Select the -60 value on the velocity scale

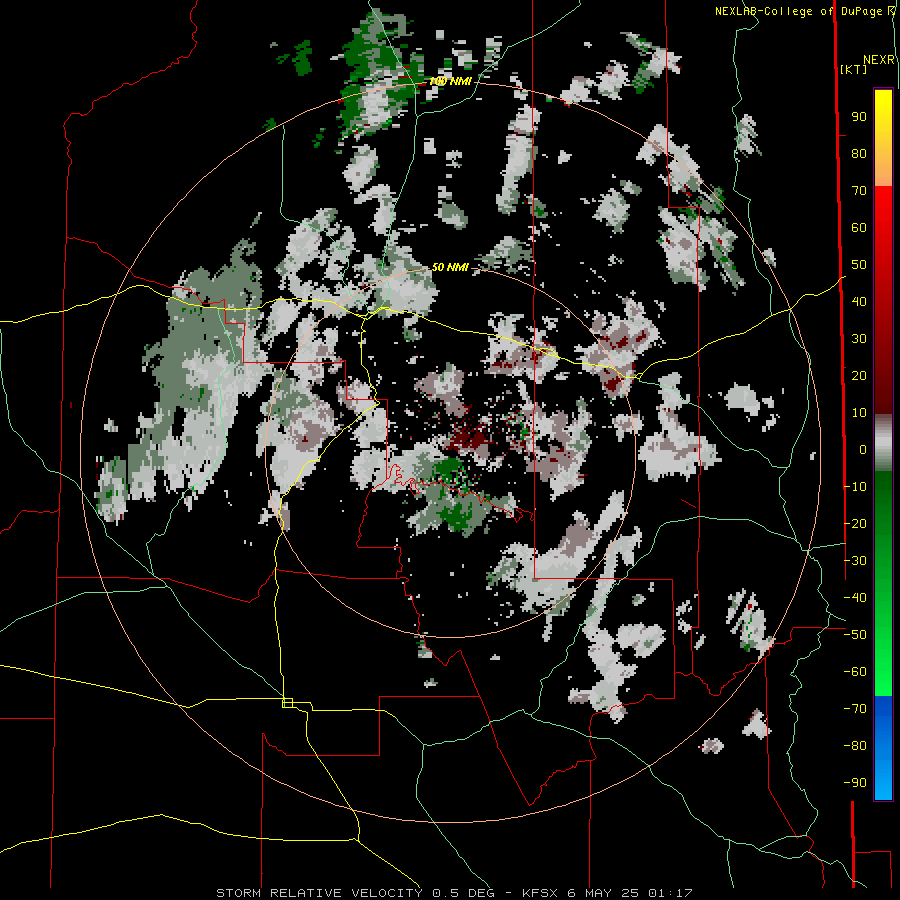point(855,672)
